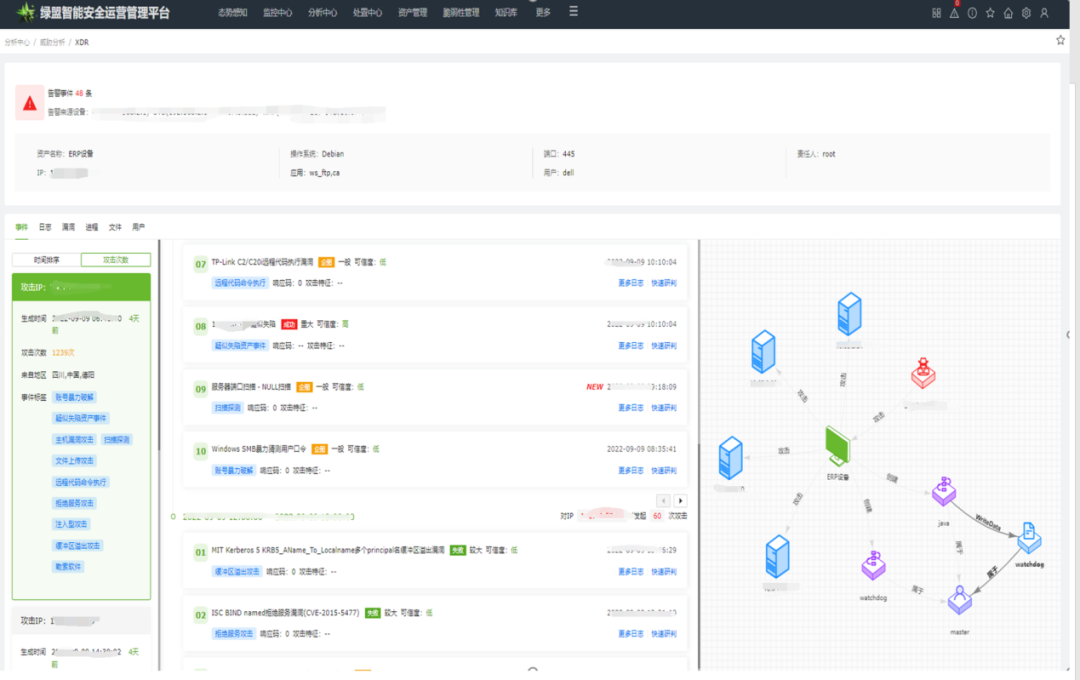Open the hamburger menu in navigation bar
This screenshot has height=680, width=1080.
(573, 12)
